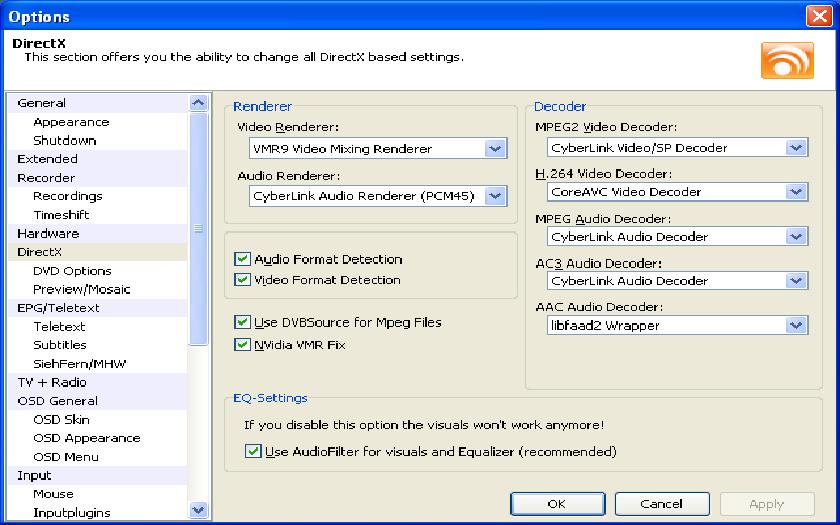Toggle Audio Format Detection checkbox

242,259
